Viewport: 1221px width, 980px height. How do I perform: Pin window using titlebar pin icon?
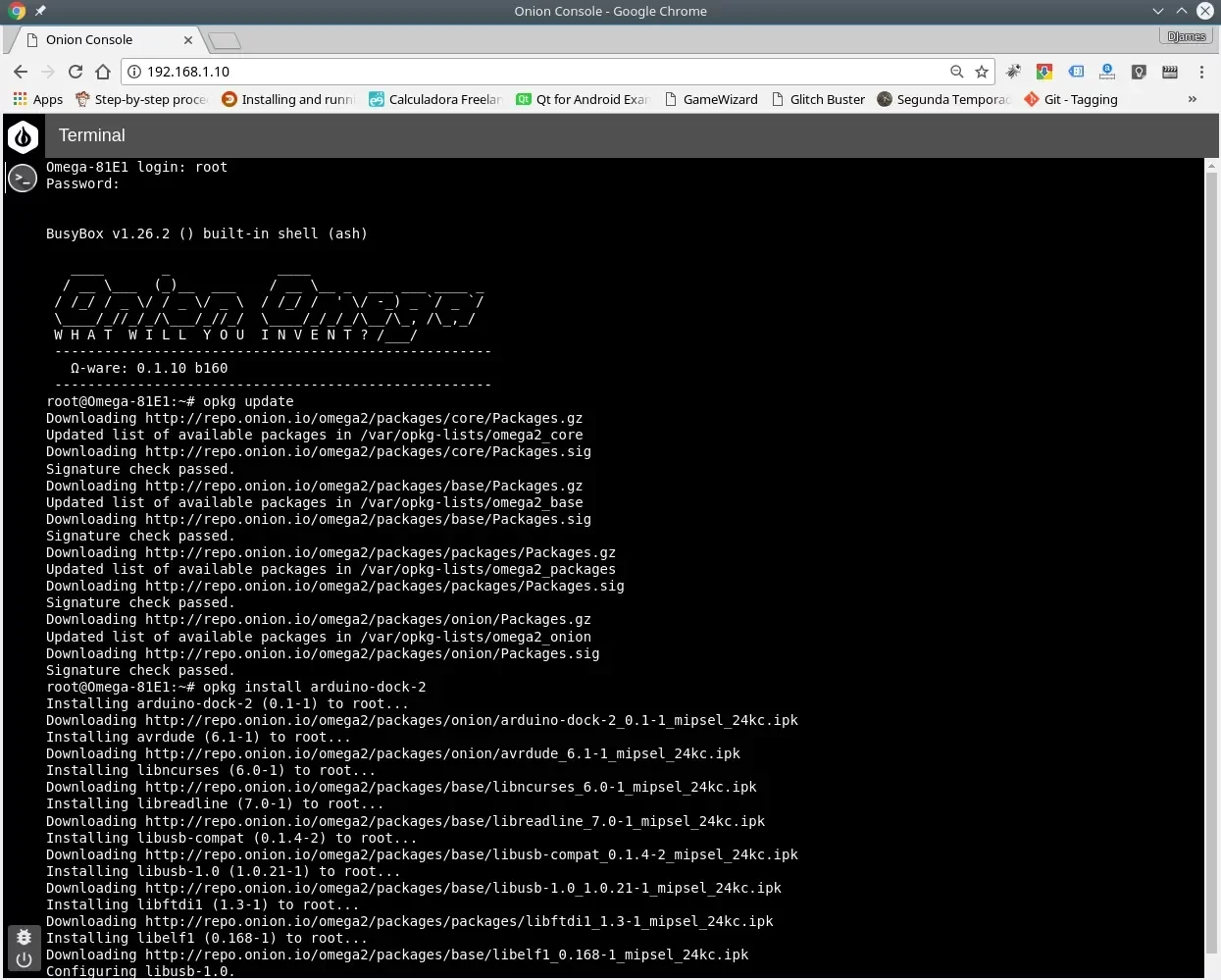[x=40, y=11]
